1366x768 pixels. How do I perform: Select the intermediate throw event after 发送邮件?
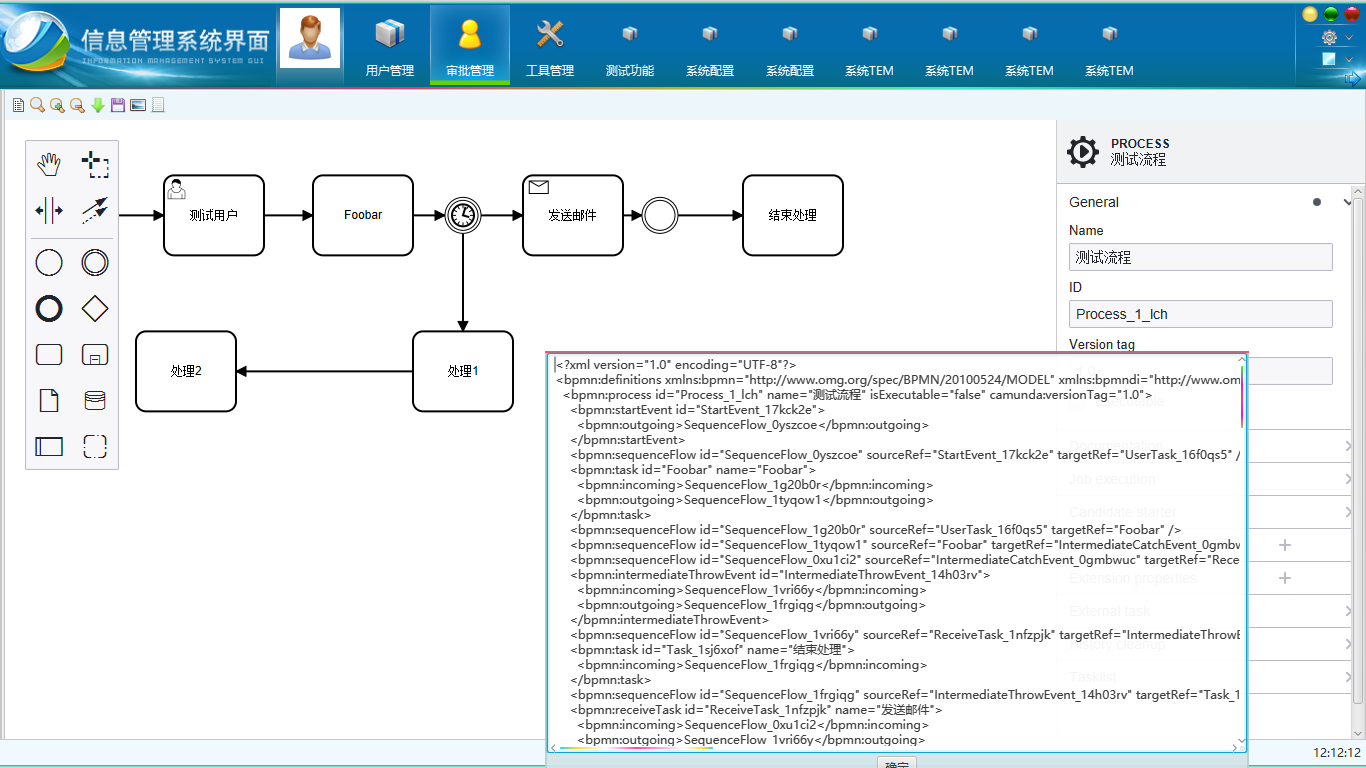point(660,215)
